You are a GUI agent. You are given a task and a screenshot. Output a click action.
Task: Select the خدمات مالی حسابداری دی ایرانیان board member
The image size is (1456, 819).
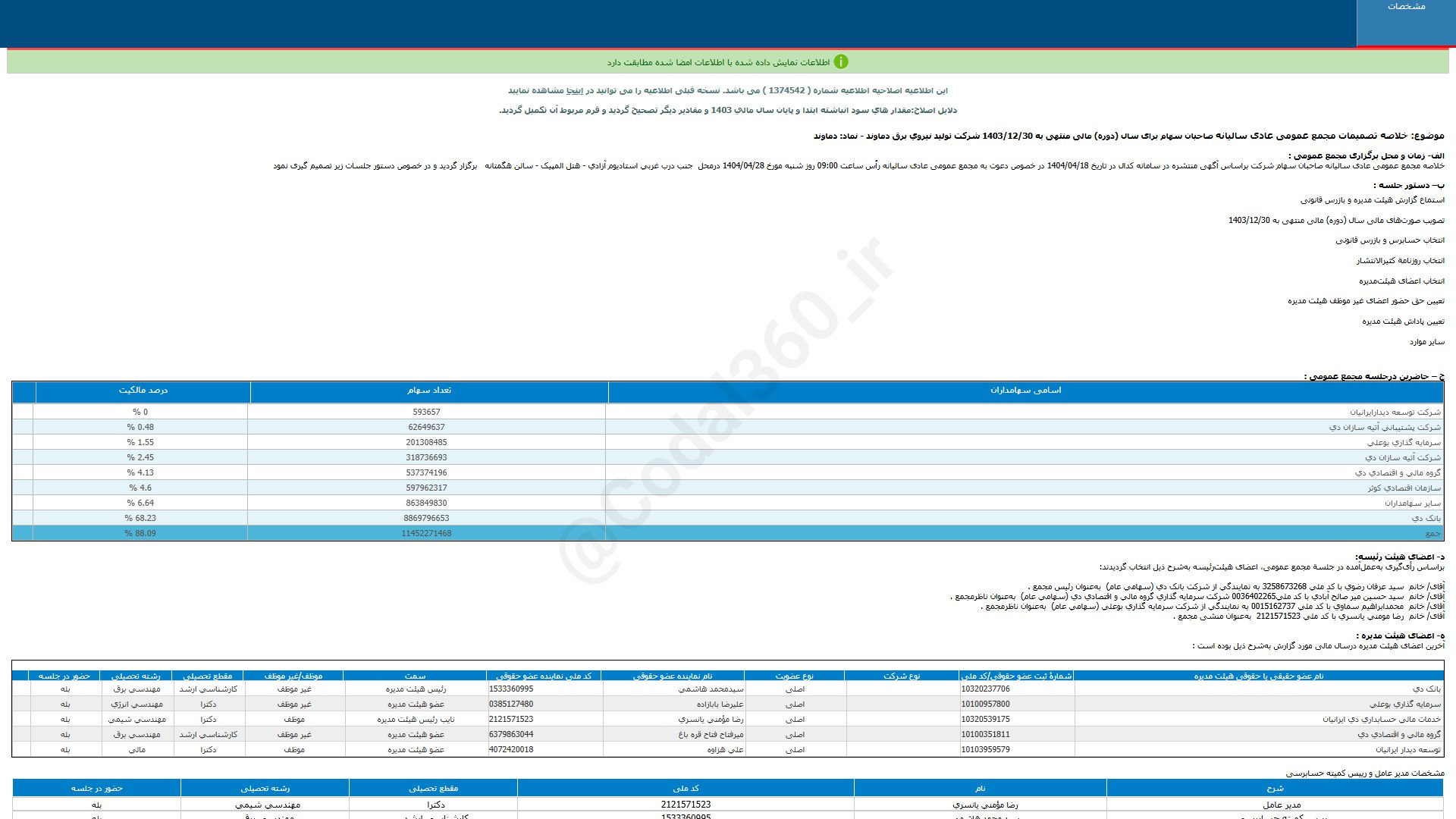[x=1382, y=720]
